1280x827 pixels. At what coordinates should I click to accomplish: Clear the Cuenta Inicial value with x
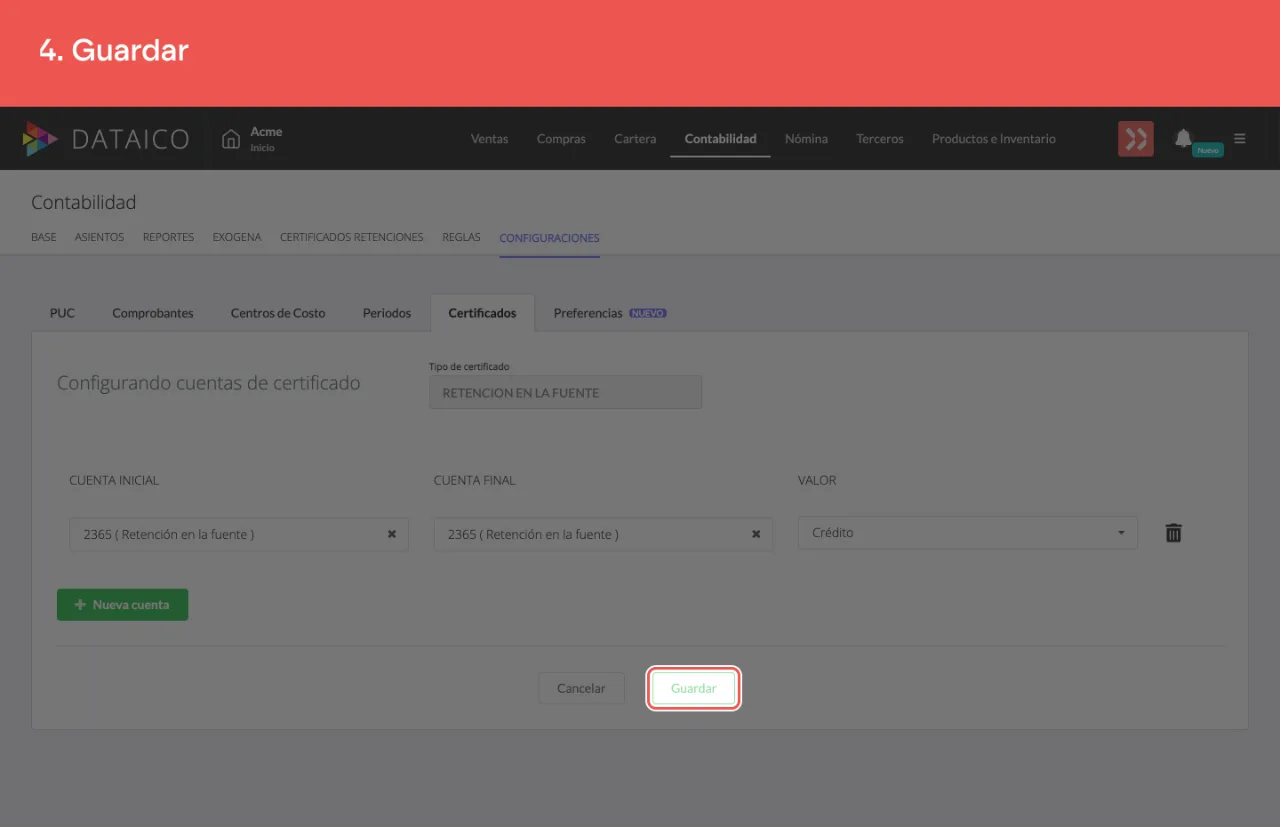click(x=392, y=534)
